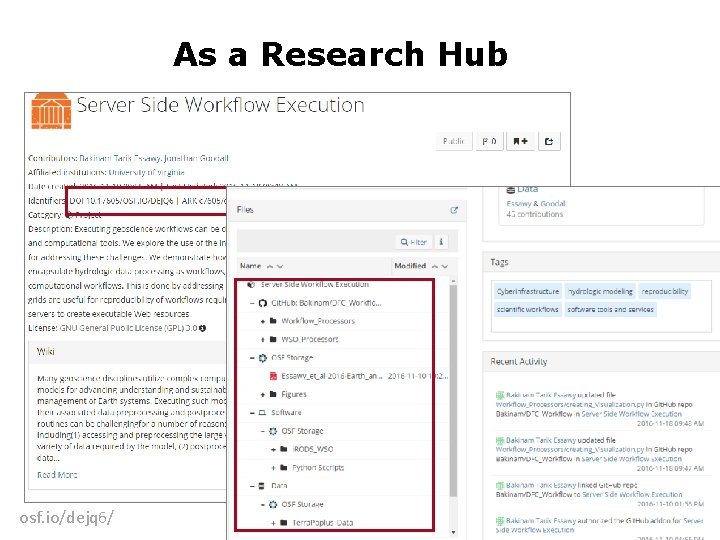Expand the WSO_Processors folder
Screen dimensions: 720x540
click(x=263, y=340)
